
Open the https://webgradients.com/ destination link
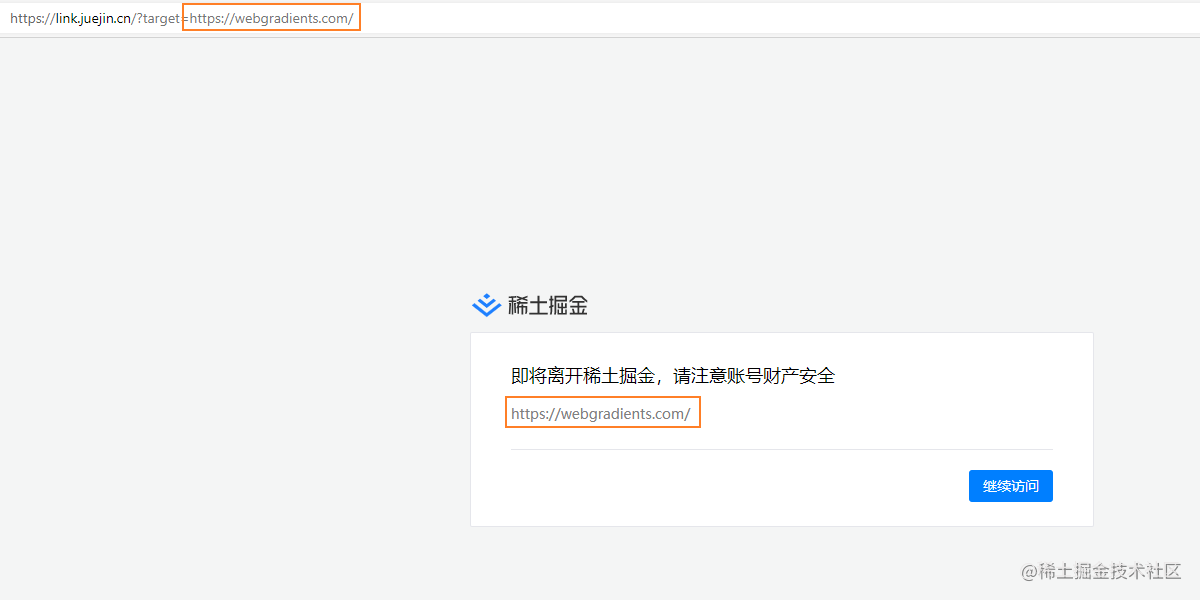(x=602, y=412)
